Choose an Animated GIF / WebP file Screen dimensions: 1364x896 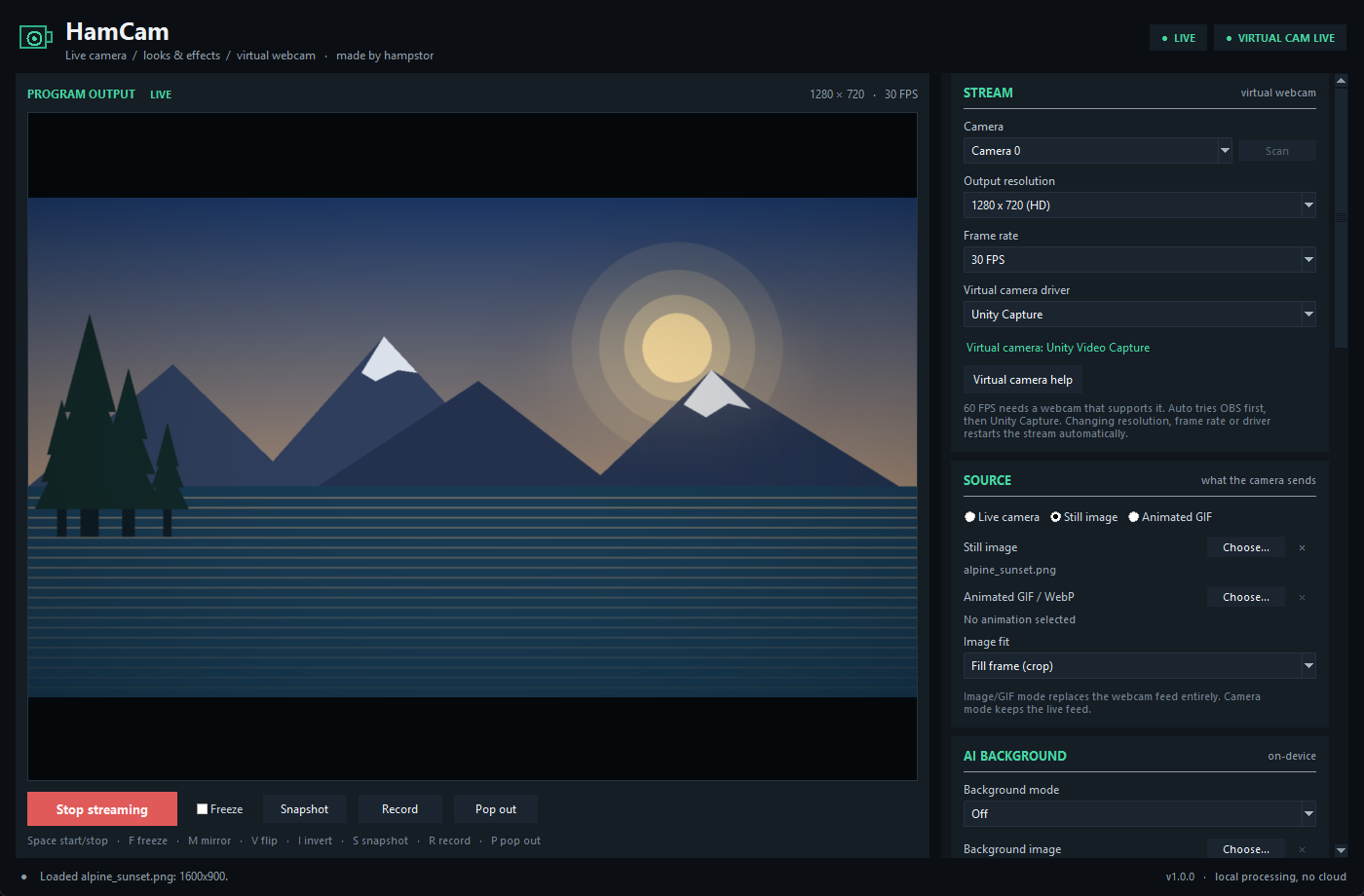click(1246, 598)
